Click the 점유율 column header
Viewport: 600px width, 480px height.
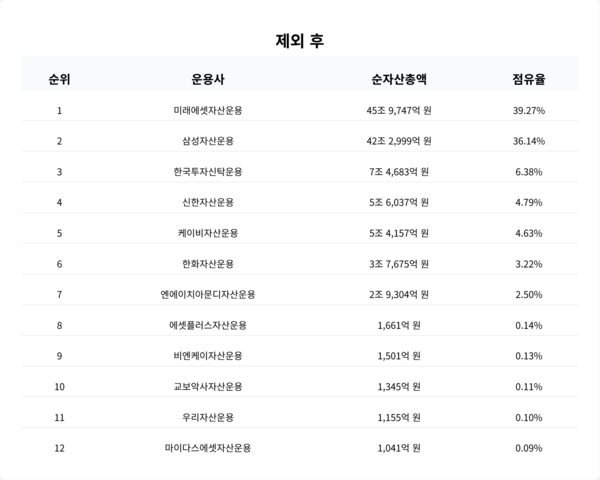click(529, 79)
